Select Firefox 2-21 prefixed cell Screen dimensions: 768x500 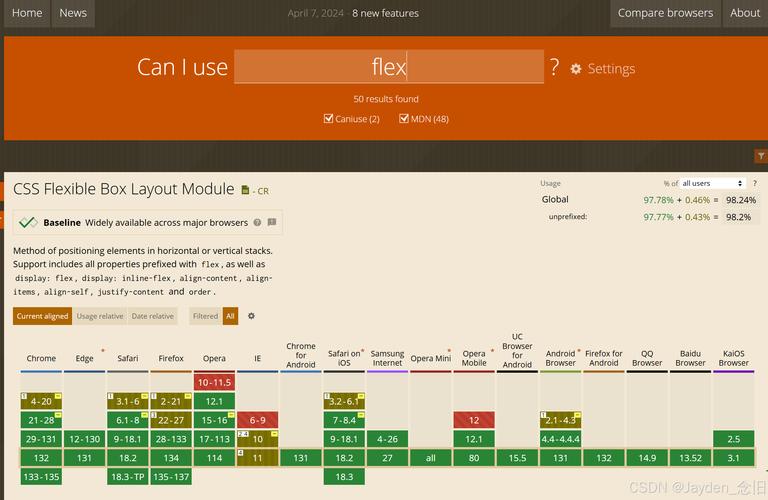tap(171, 401)
